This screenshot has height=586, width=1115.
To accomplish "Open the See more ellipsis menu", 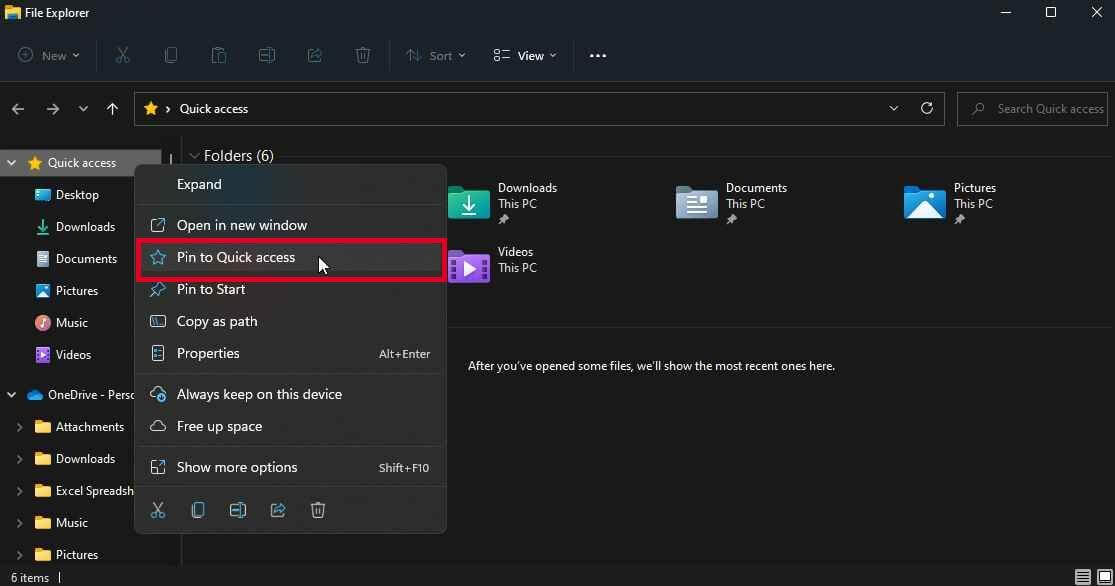I will tap(598, 56).
